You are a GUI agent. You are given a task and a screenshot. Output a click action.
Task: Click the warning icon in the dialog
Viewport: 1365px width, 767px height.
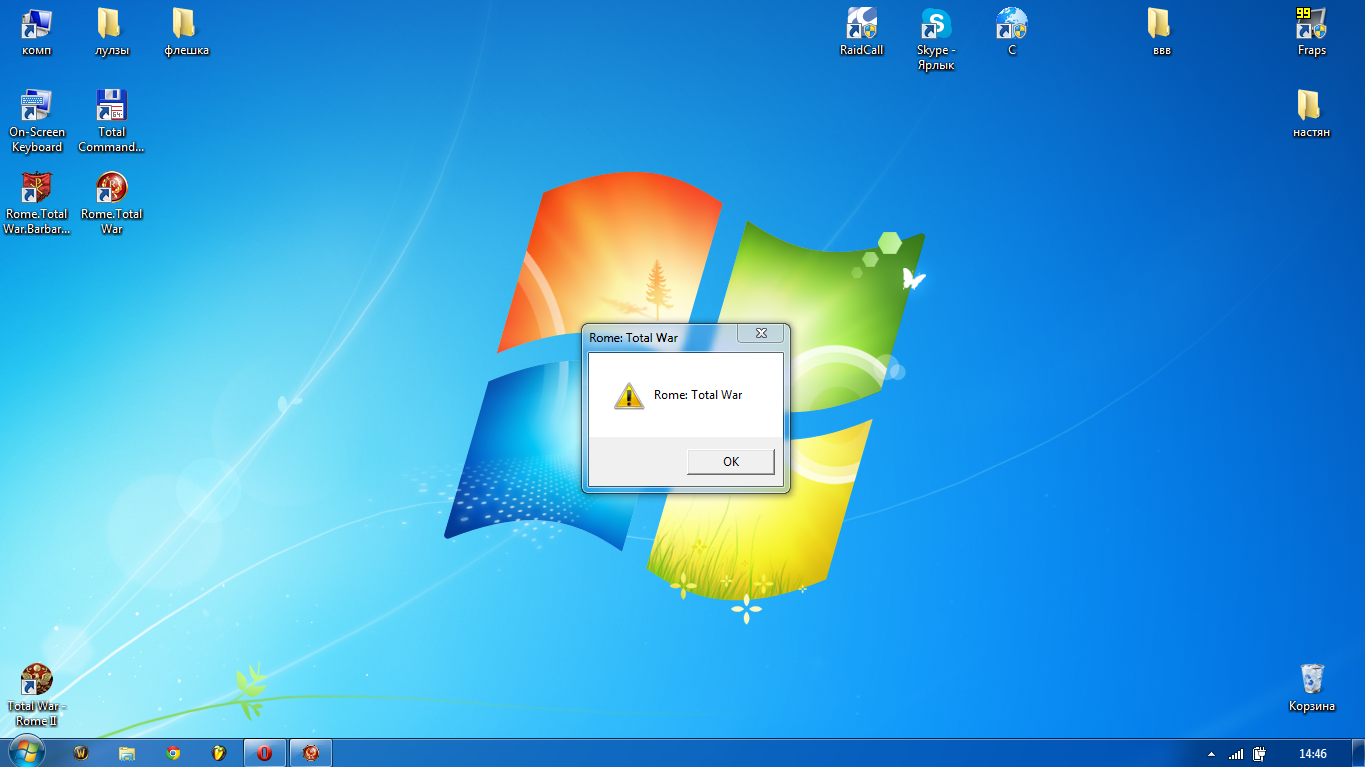(x=628, y=396)
